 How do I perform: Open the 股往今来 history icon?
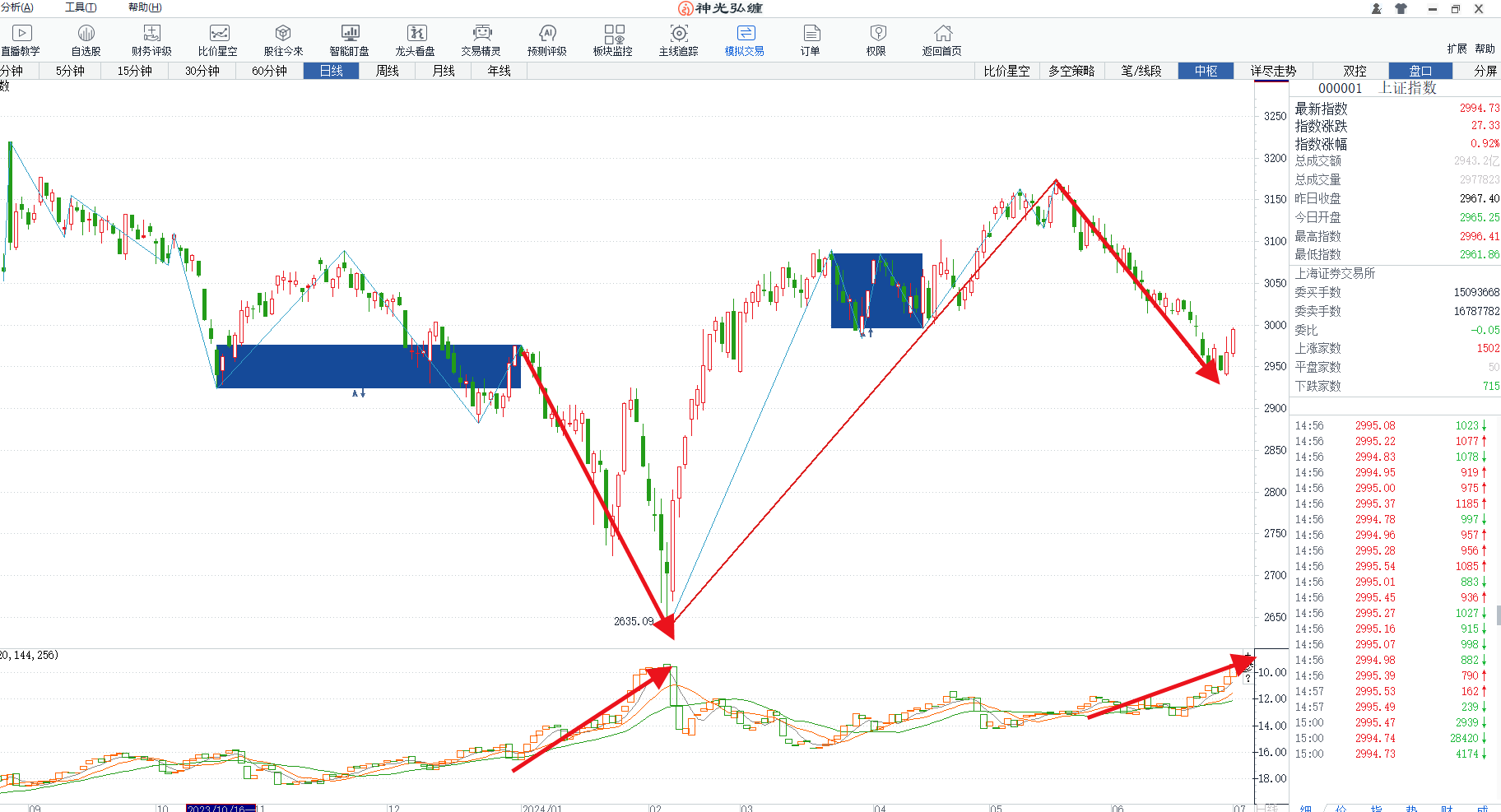tap(283, 40)
